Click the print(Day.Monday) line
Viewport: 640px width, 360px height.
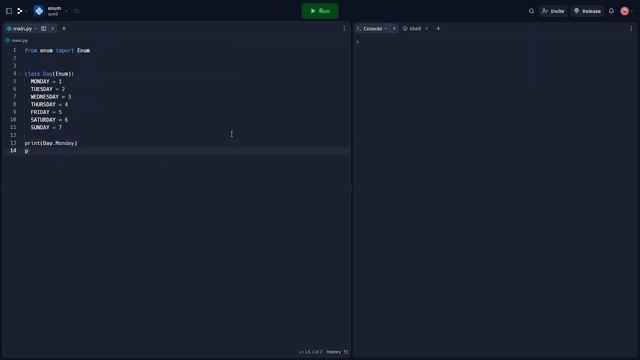click(x=51, y=143)
